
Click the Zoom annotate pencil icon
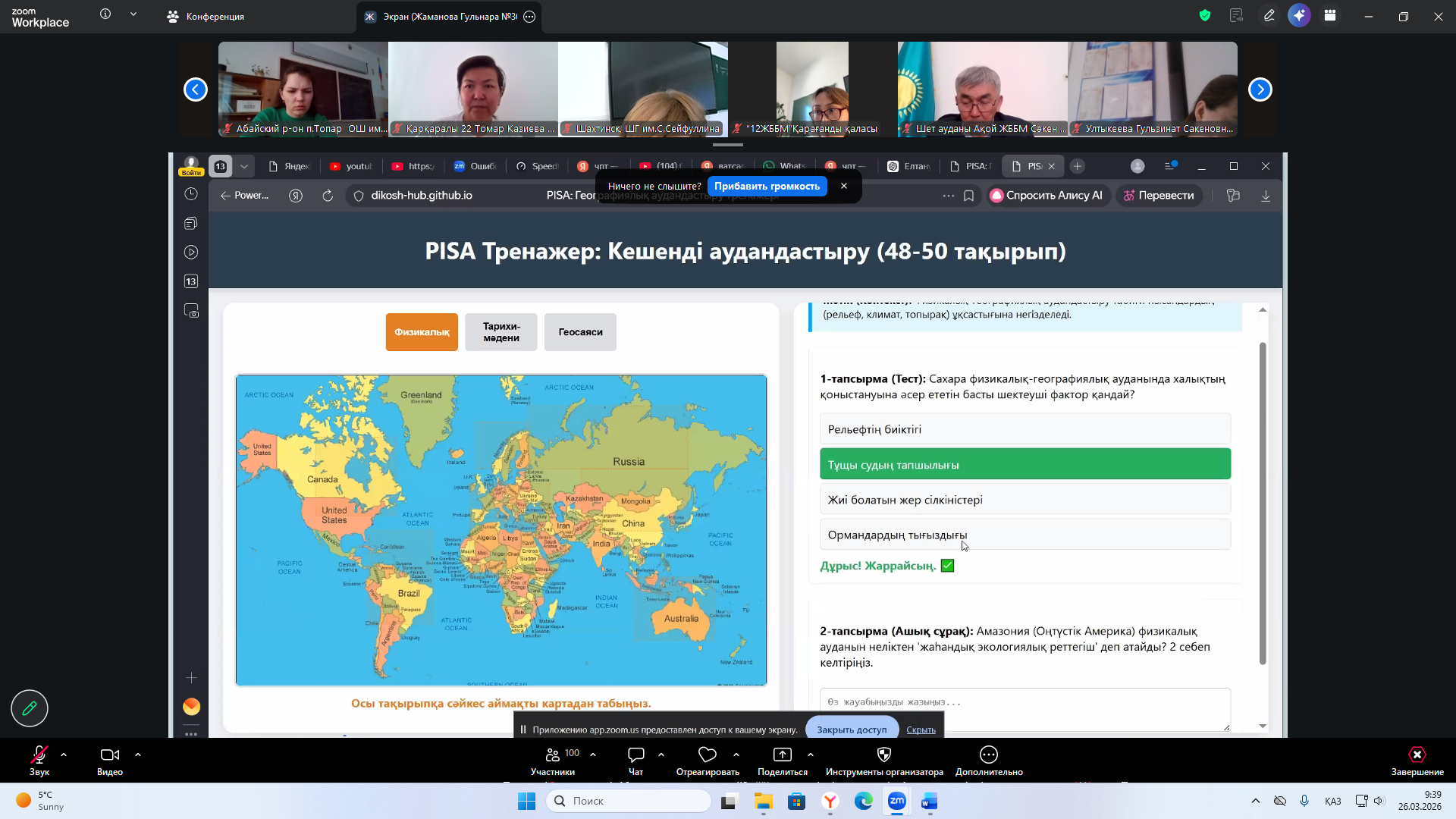pos(1269,15)
